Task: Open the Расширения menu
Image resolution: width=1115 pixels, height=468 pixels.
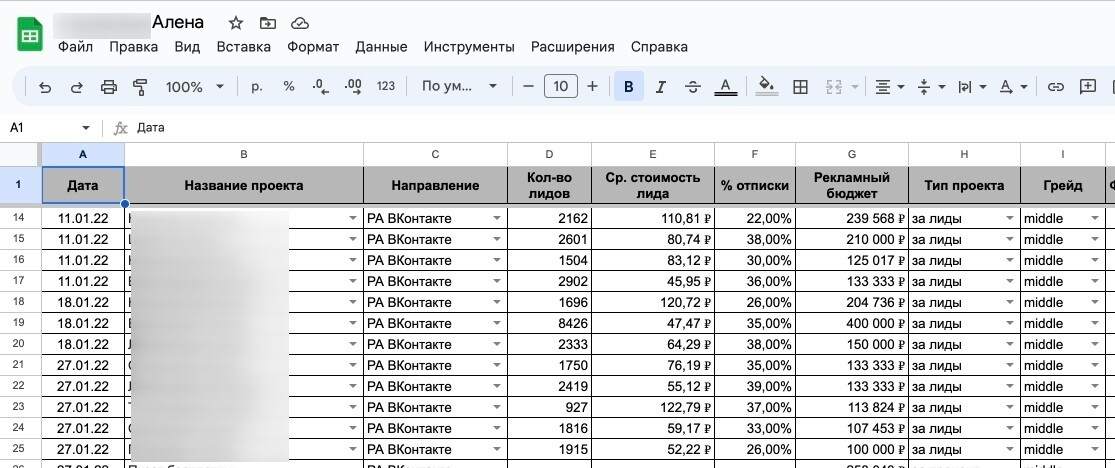Action: (x=572, y=47)
